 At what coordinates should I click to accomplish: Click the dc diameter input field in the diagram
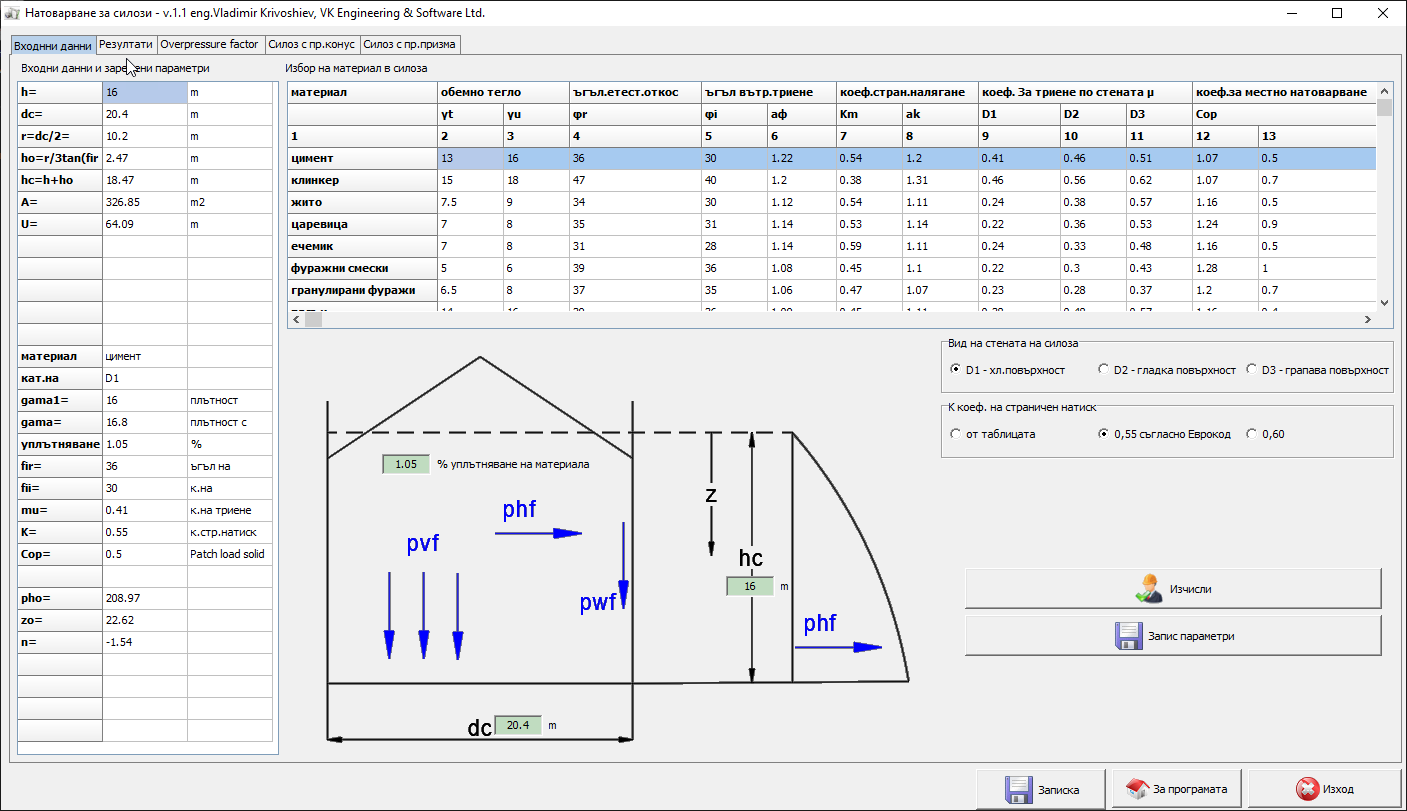pyautogui.click(x=517, y=725)
